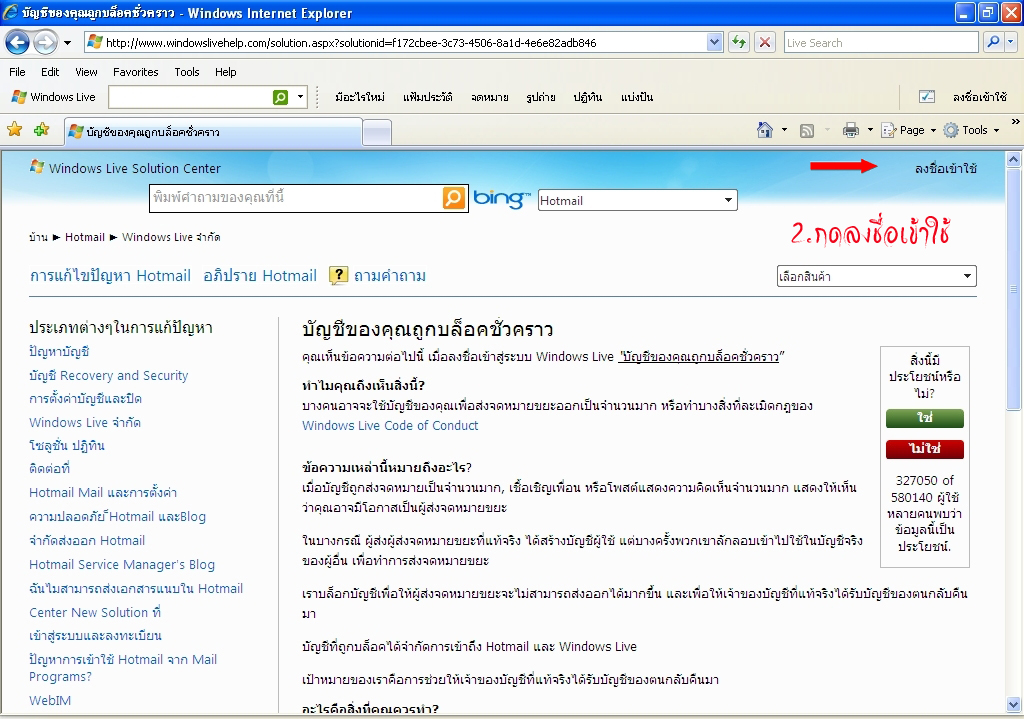The width and height of the screenshot is (1024, 719).
Task: Click the จดหมาย toolbar button
Action: pos(490,97)
